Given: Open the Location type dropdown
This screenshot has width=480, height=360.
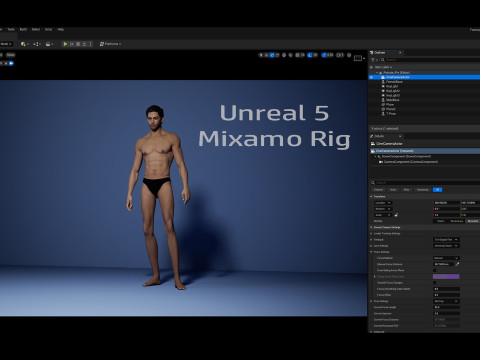Looking at the screenshot, I should point(383,203).
